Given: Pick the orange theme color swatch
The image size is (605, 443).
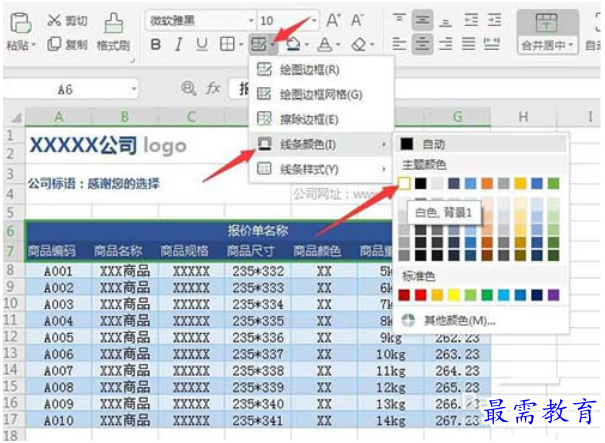Looking at the screenshot, I should pos(487,183).
